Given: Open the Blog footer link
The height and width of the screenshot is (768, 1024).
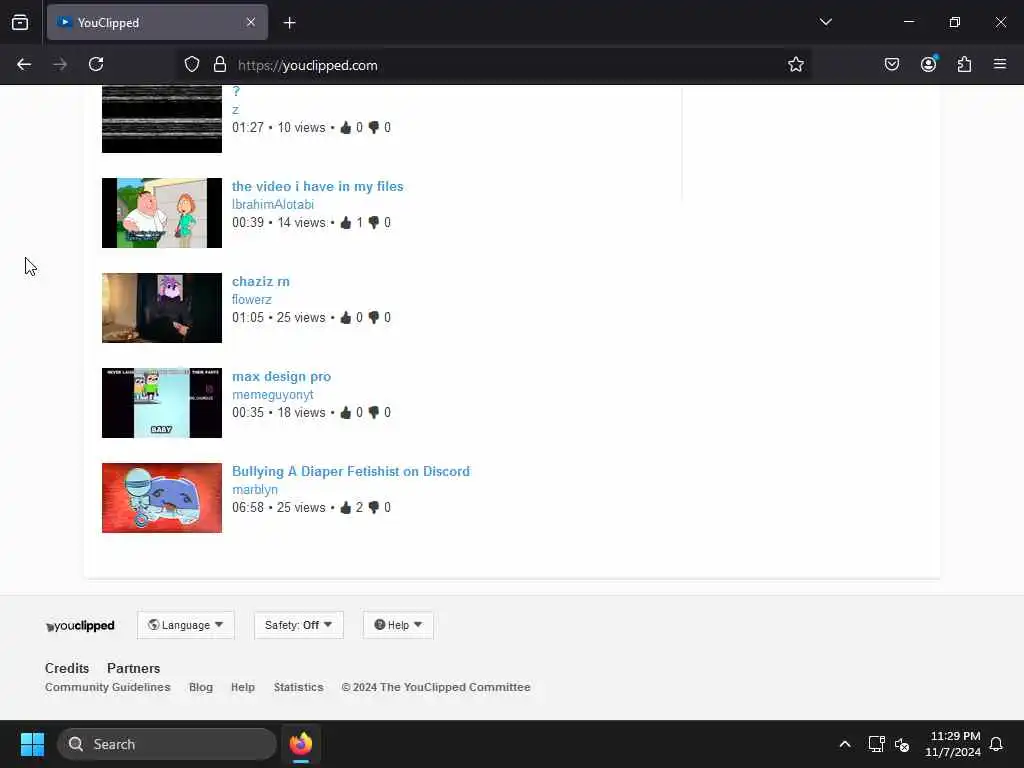Looking at the screenshot, I should click(x=200, y=687).
